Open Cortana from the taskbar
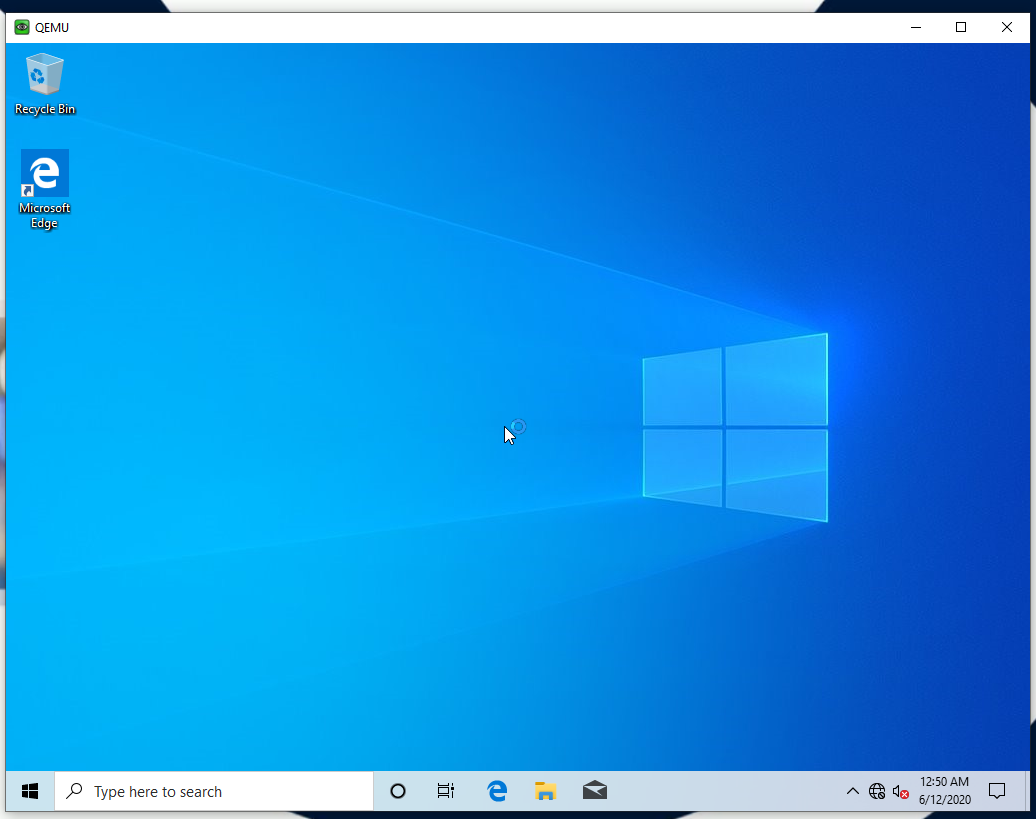 (398, 791)
